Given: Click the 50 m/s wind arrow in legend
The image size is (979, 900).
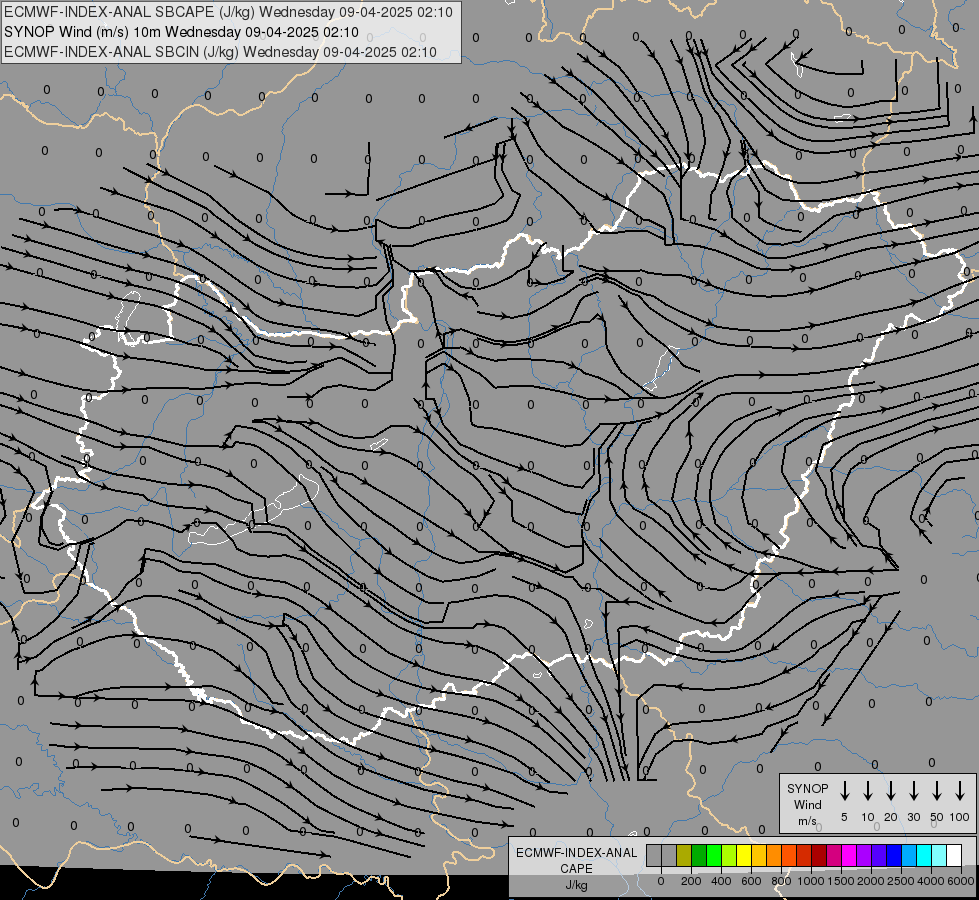Looking at the screenshot, I should coord(937,791).
